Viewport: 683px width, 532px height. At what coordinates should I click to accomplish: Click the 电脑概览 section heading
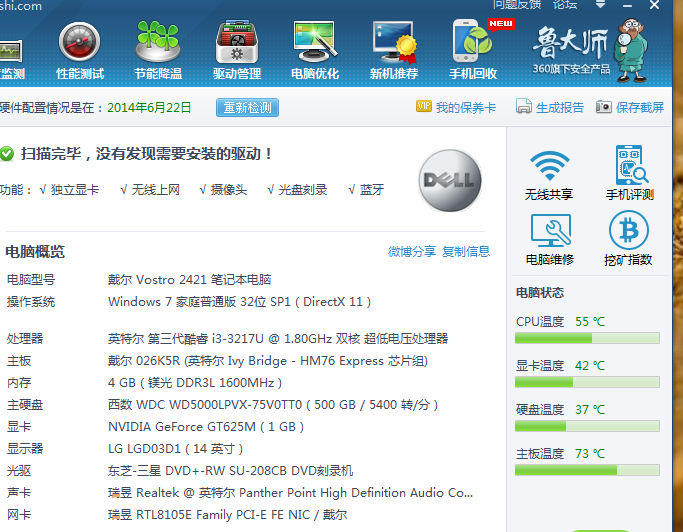(x=35, y=252)
